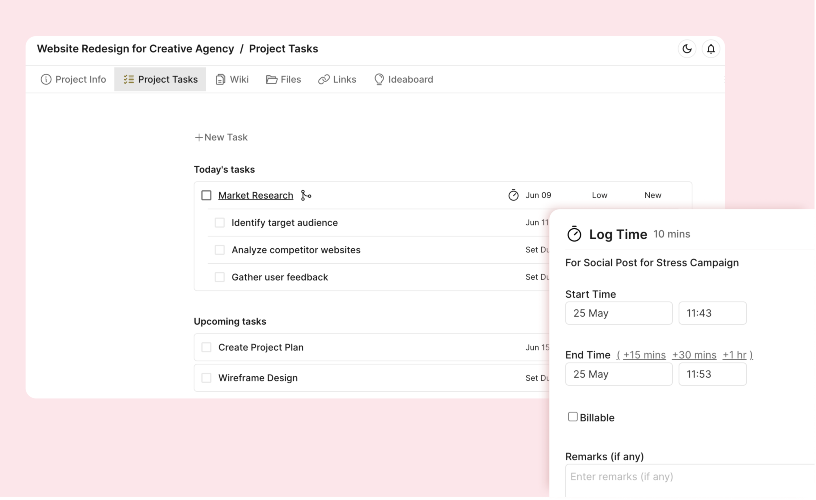The image size is (816, 500).
Task: Open notifications bell icon
Action: 711,49
